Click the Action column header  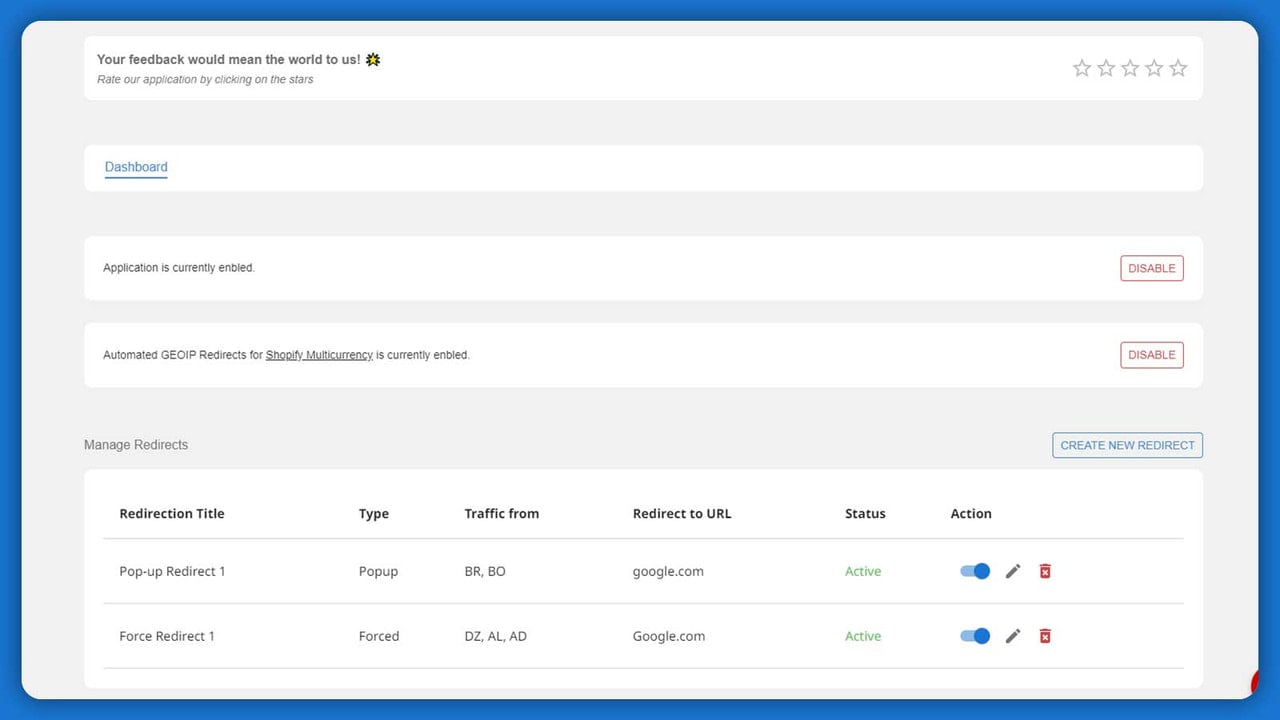pyautogui.click(x=971, y=514)
